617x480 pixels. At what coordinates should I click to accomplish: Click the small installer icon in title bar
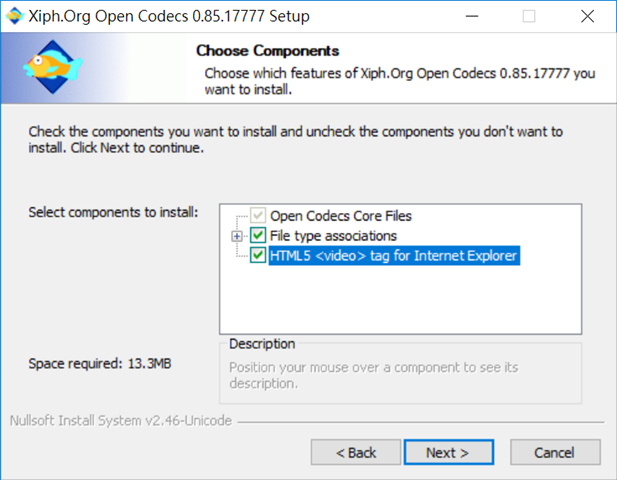(x=15, y=16)
